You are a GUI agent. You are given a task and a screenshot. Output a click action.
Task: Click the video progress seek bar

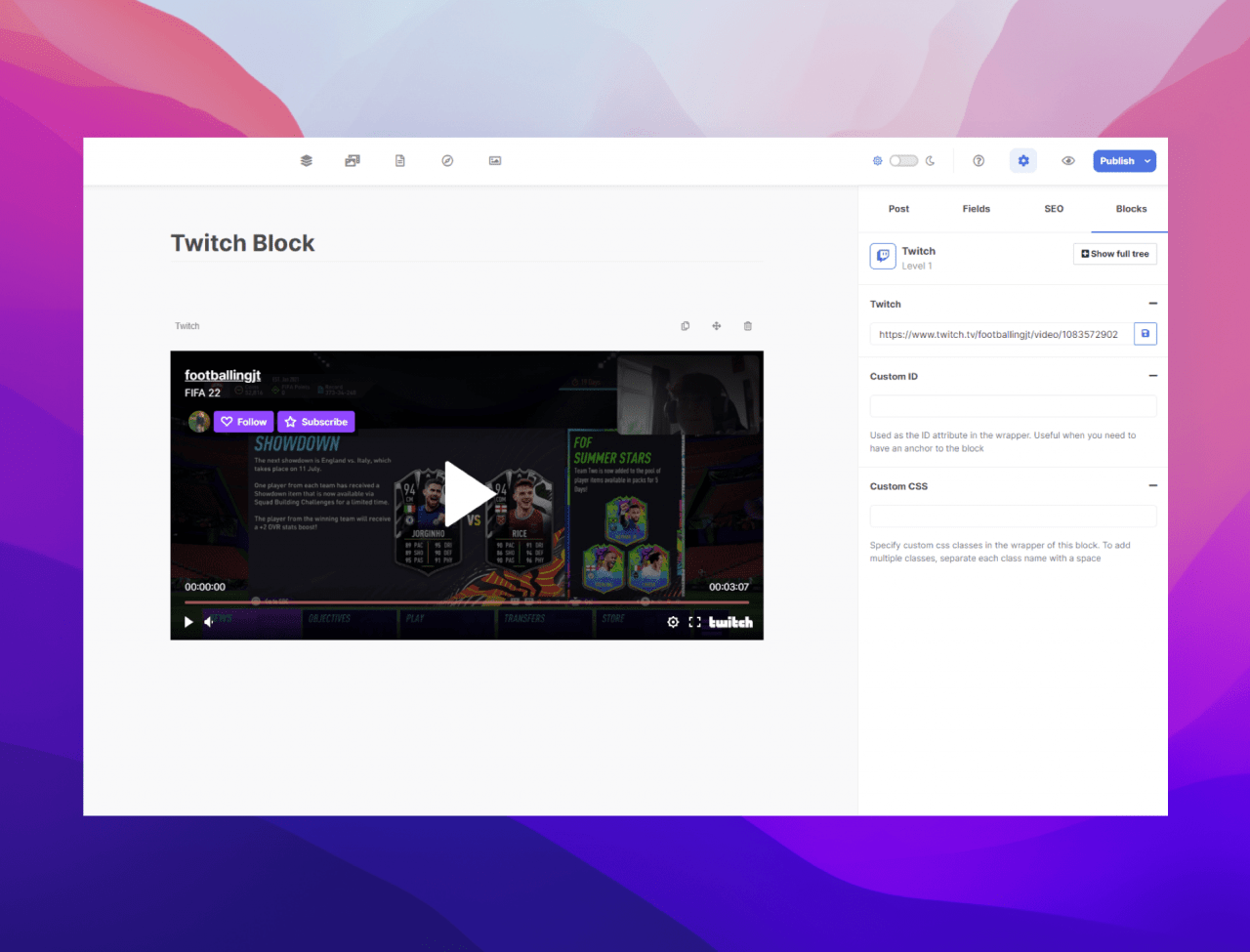tap(467, 602)
